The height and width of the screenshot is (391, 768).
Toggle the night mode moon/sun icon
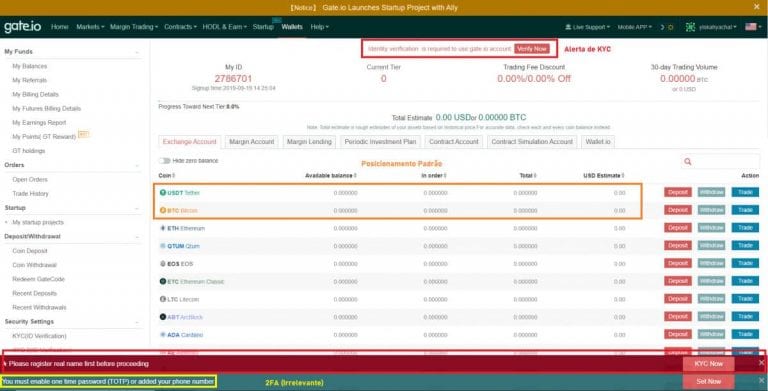[x=667, y=27]
